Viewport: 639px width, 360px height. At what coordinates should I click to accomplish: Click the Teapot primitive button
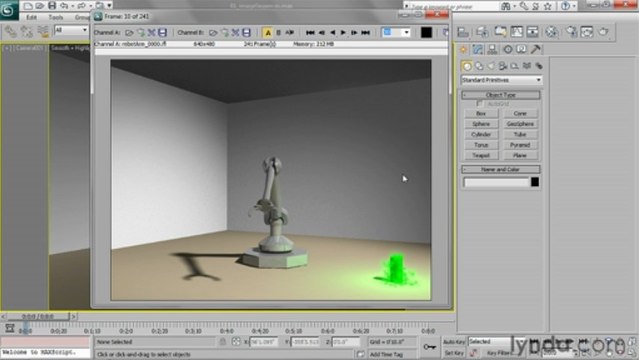point(481,155)
